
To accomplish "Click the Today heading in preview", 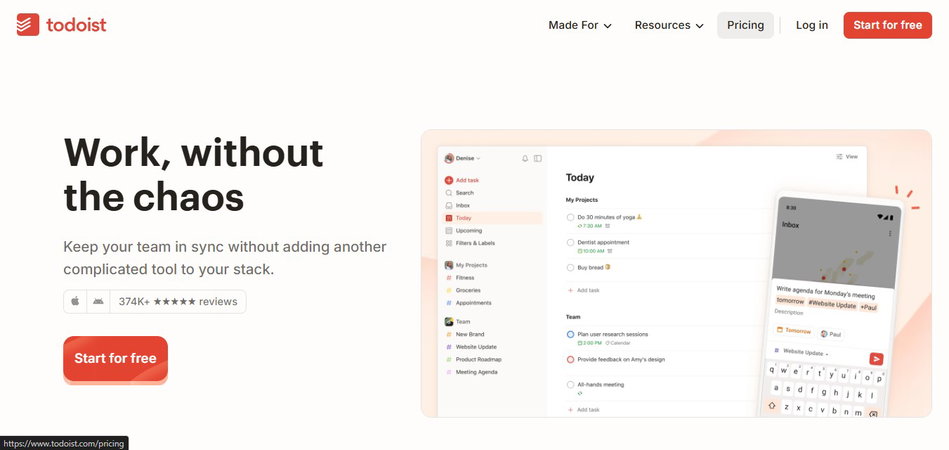I will (580, 178).
